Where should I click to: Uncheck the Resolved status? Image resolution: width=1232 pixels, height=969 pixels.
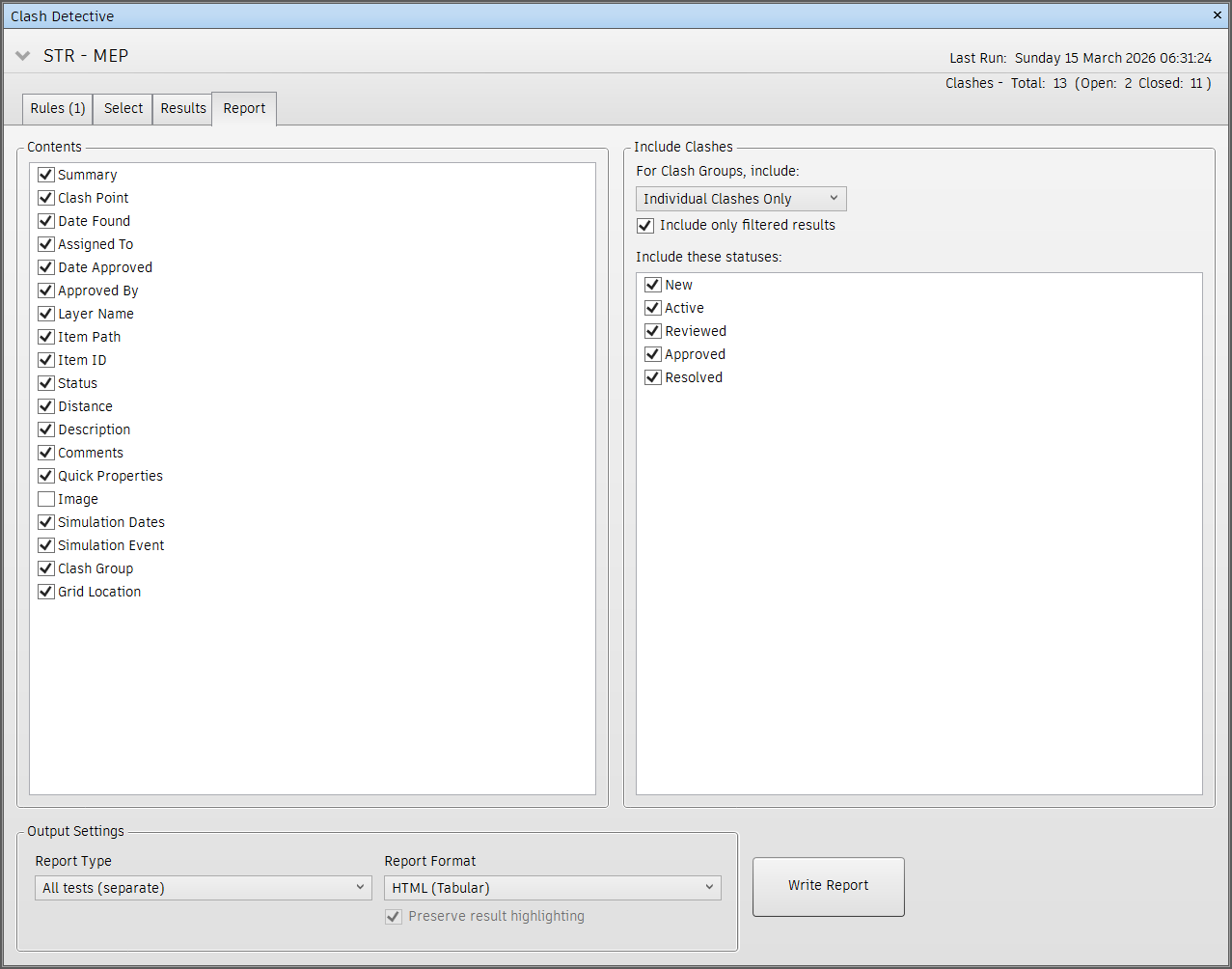click(x=652, y=376)
